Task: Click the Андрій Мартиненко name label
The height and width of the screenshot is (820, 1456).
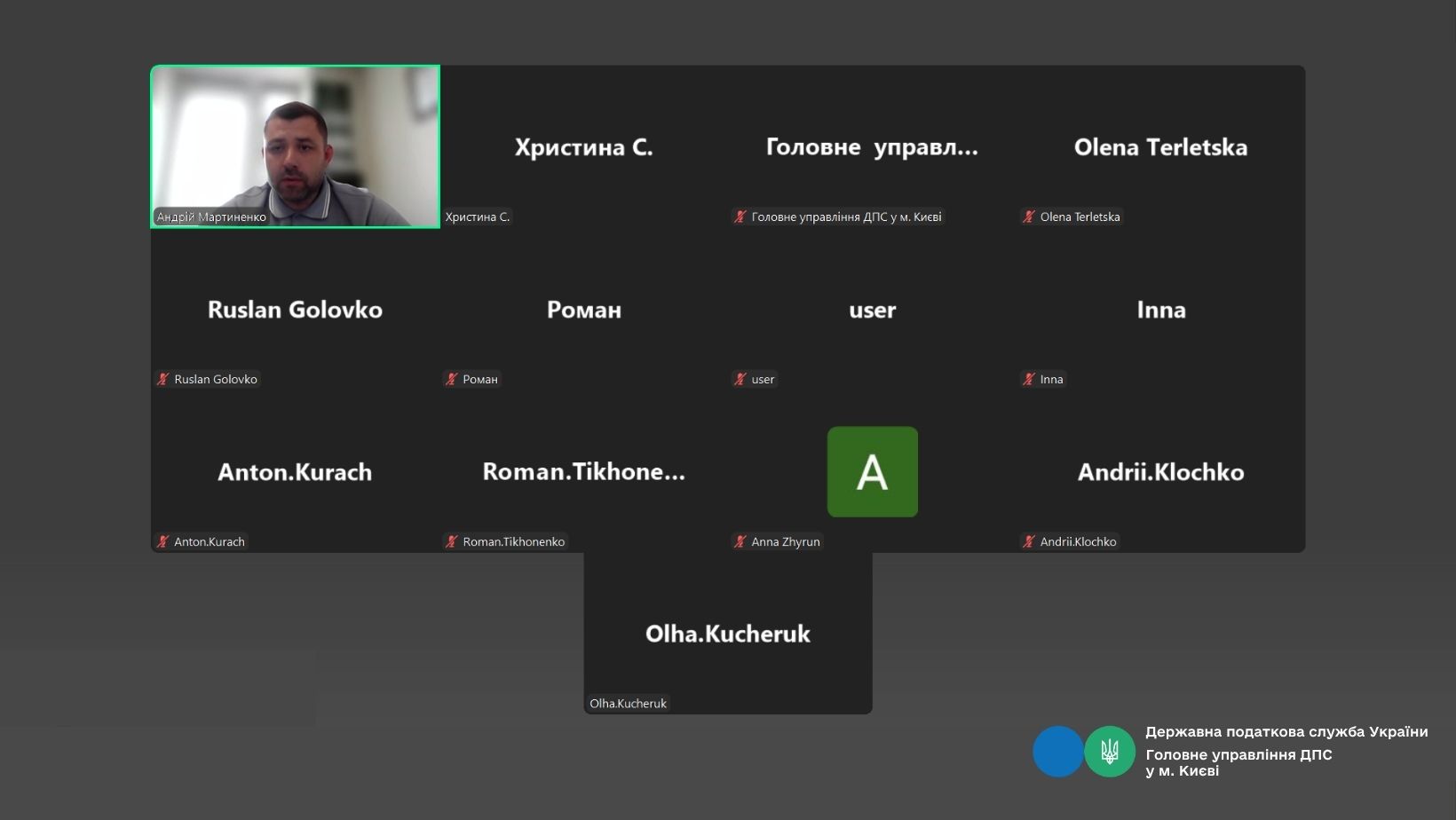Action: click(211, 217)
